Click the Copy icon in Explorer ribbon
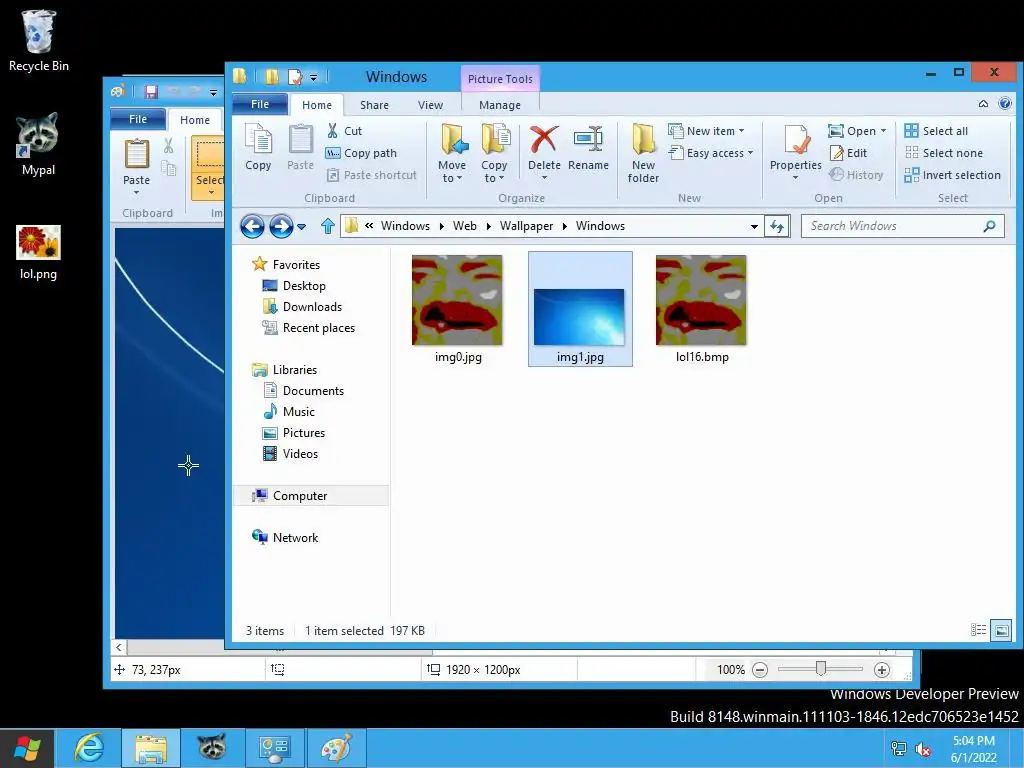1024x768 pixels. click(x=258, y=148)
